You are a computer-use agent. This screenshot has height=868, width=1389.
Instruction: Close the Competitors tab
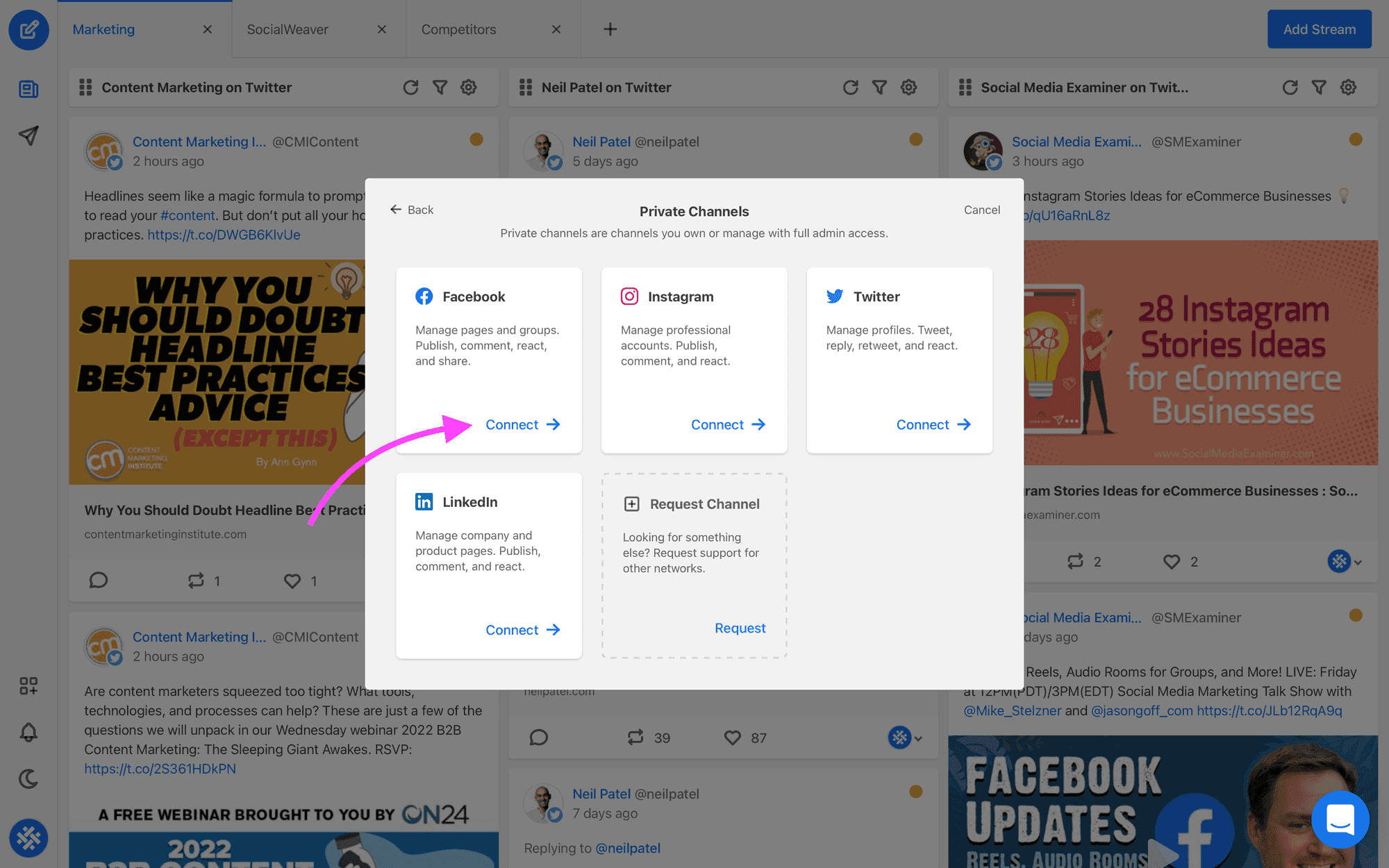point(556,29)
